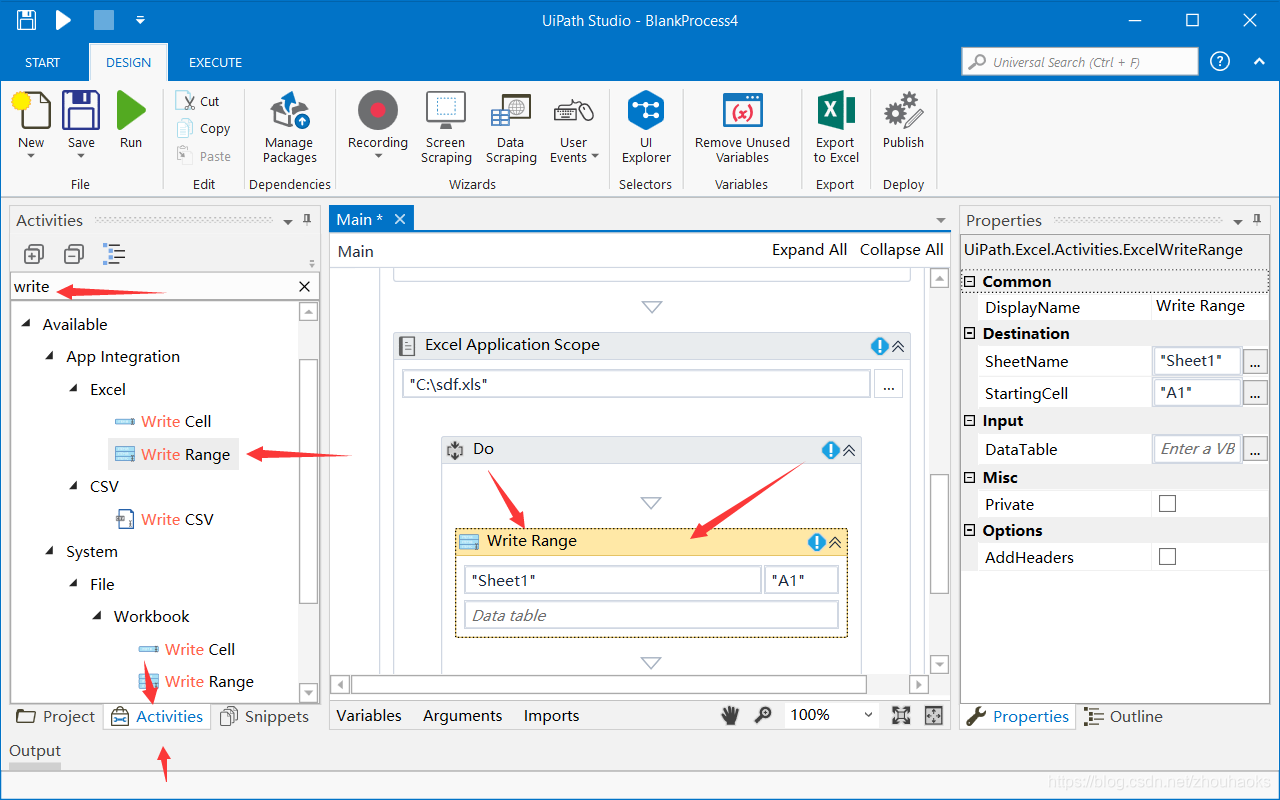Clear the activities search text

pyautogui.click(x=305, y=287)
